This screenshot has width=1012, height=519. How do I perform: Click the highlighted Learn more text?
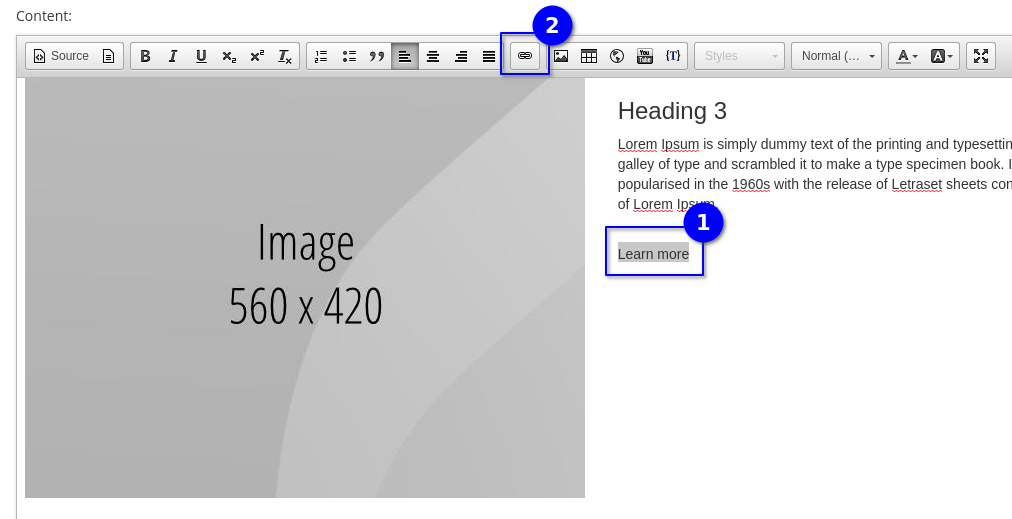coord(653,254)
